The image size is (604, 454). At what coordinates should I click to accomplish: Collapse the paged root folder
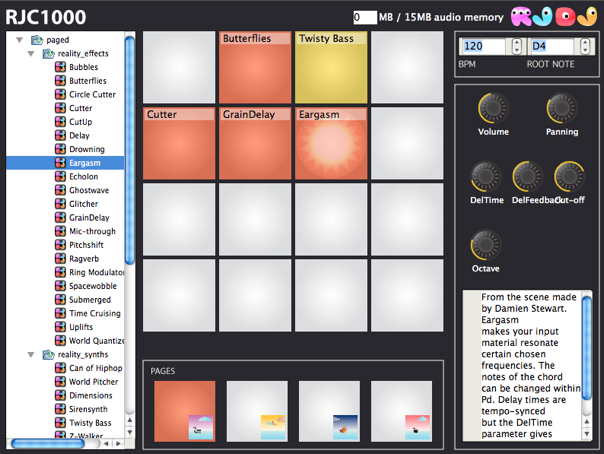[19, 40]
